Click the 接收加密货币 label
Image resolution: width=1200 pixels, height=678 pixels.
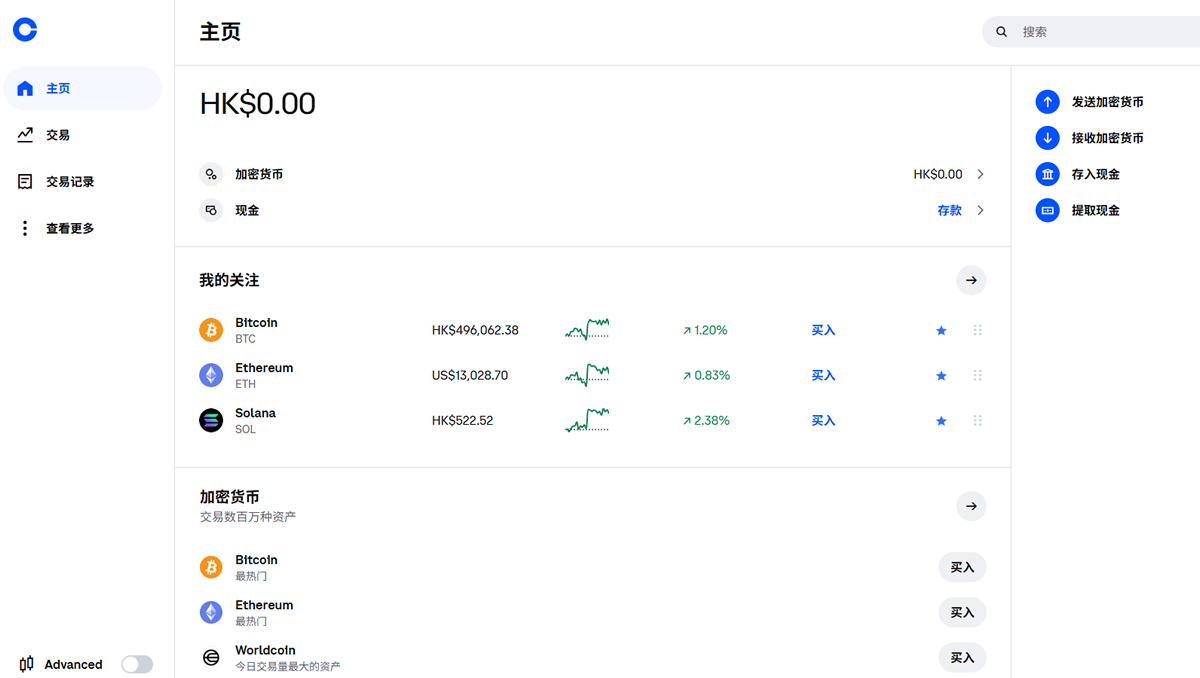[1107, 138]
